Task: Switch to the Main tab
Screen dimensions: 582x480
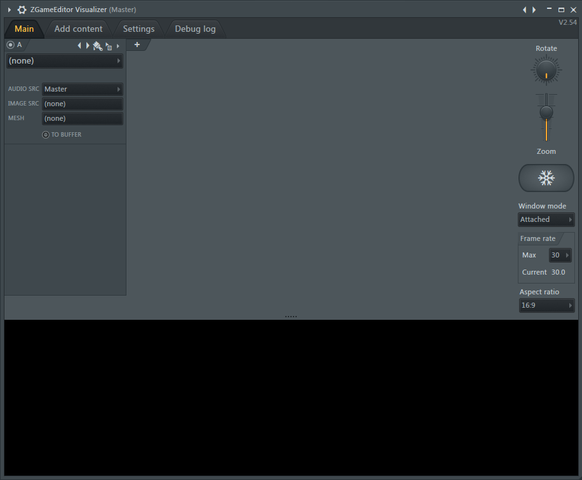Action: point(24,29)
